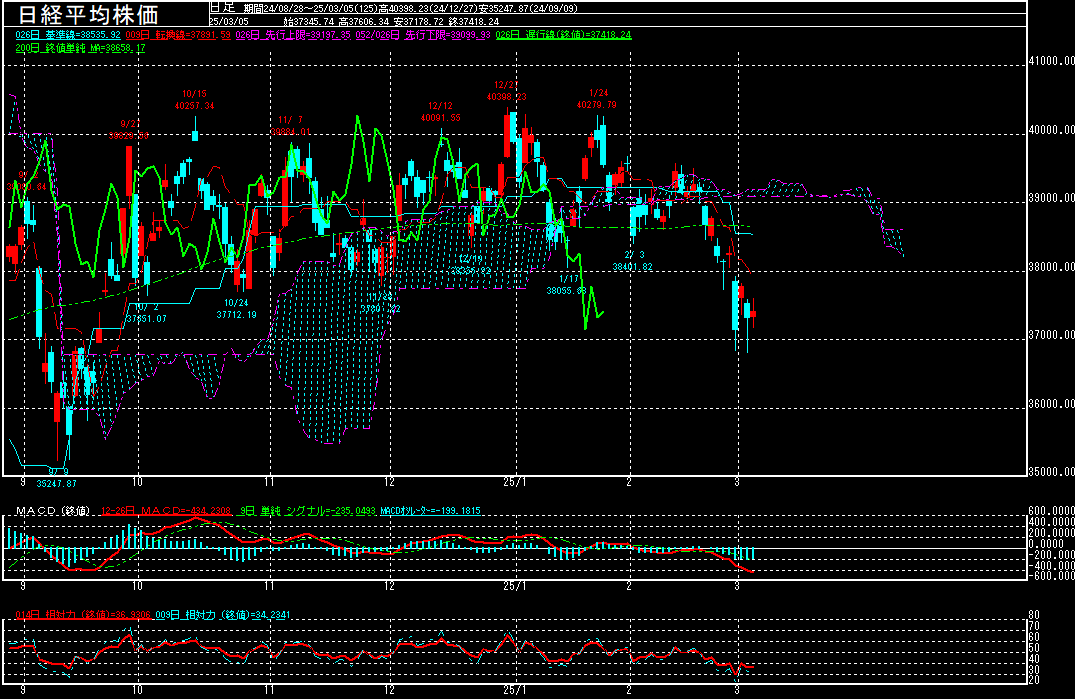Click month 11 on main chart axis
Viewport: 1076px width, 699px height.
click(269, 482)
